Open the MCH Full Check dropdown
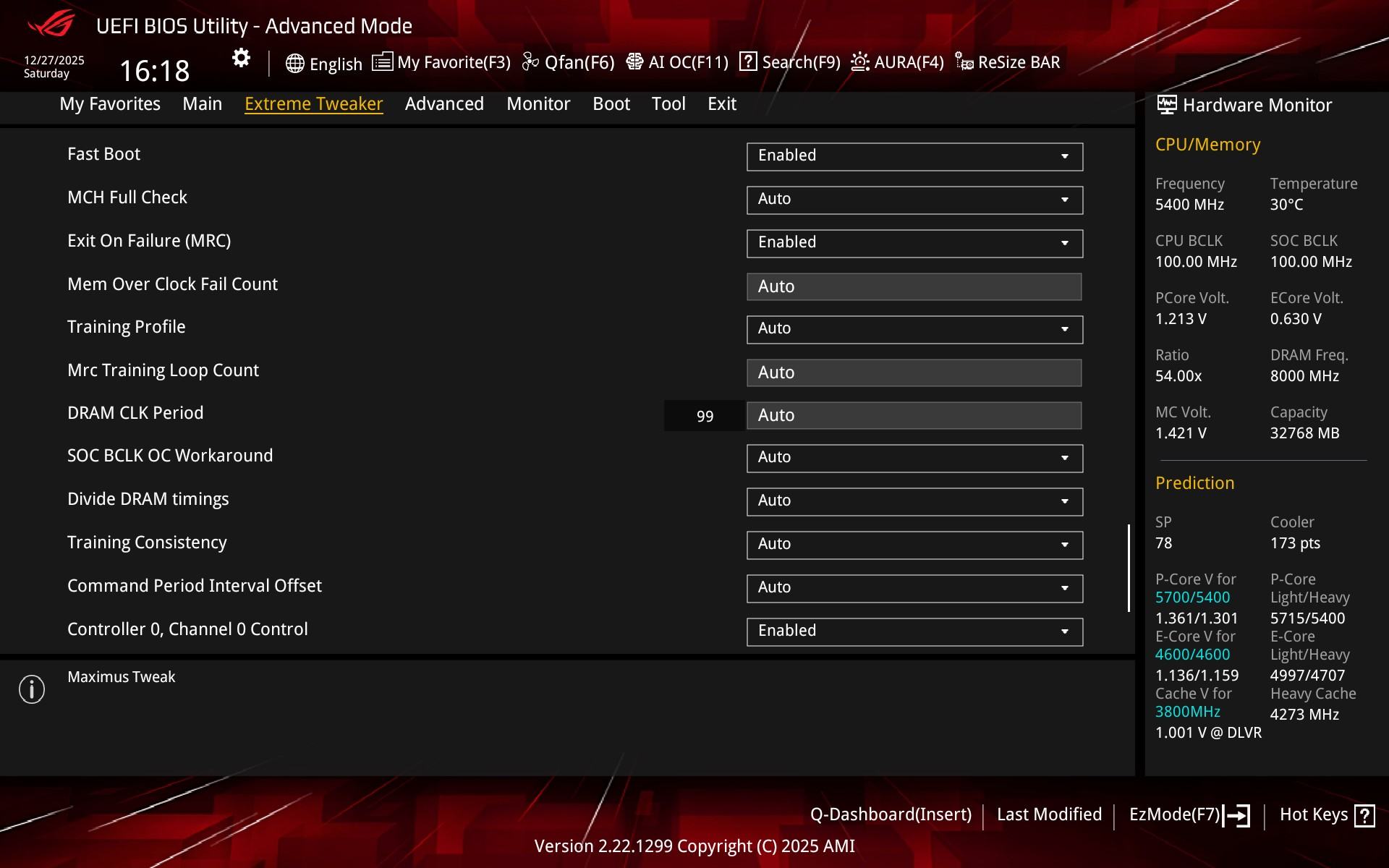1389x868 pixels. pyautogui.click(x=914, y=200)
